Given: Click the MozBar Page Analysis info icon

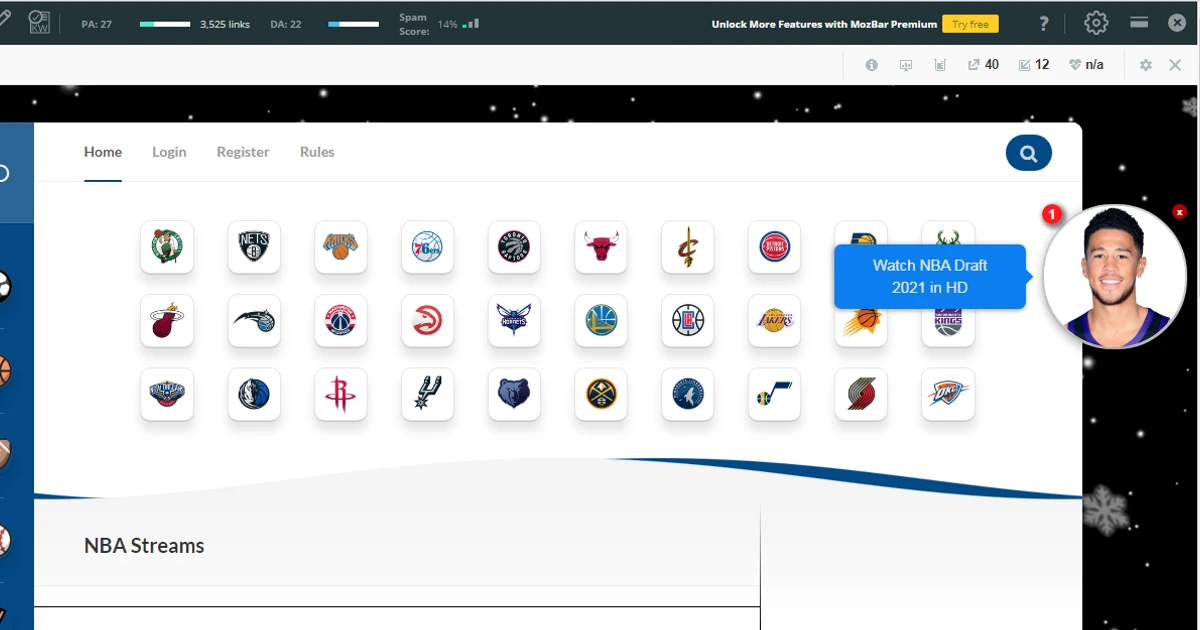Looking at the screenshot, I should 871,64.
